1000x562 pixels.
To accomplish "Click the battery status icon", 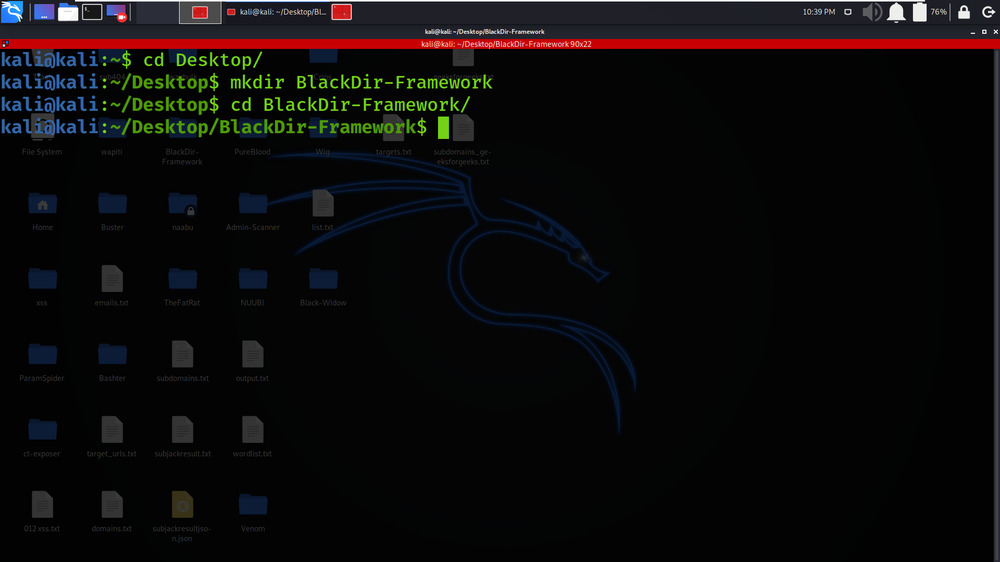I will 919,12.
